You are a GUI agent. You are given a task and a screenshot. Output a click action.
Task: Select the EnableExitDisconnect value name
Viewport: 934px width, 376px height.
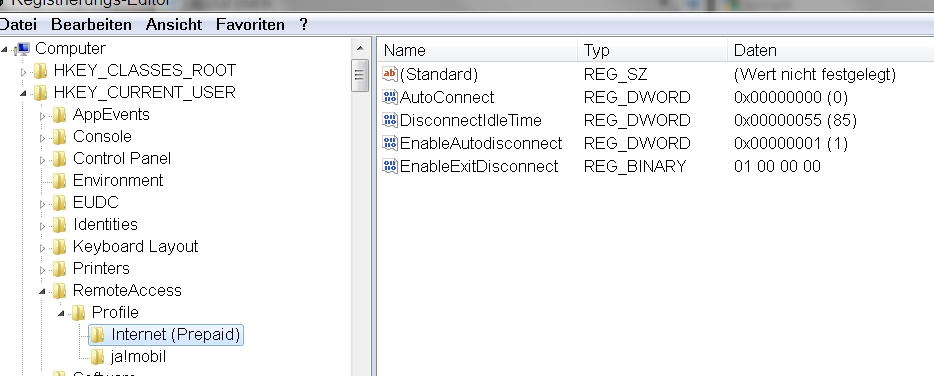click(x=479, y=166)
